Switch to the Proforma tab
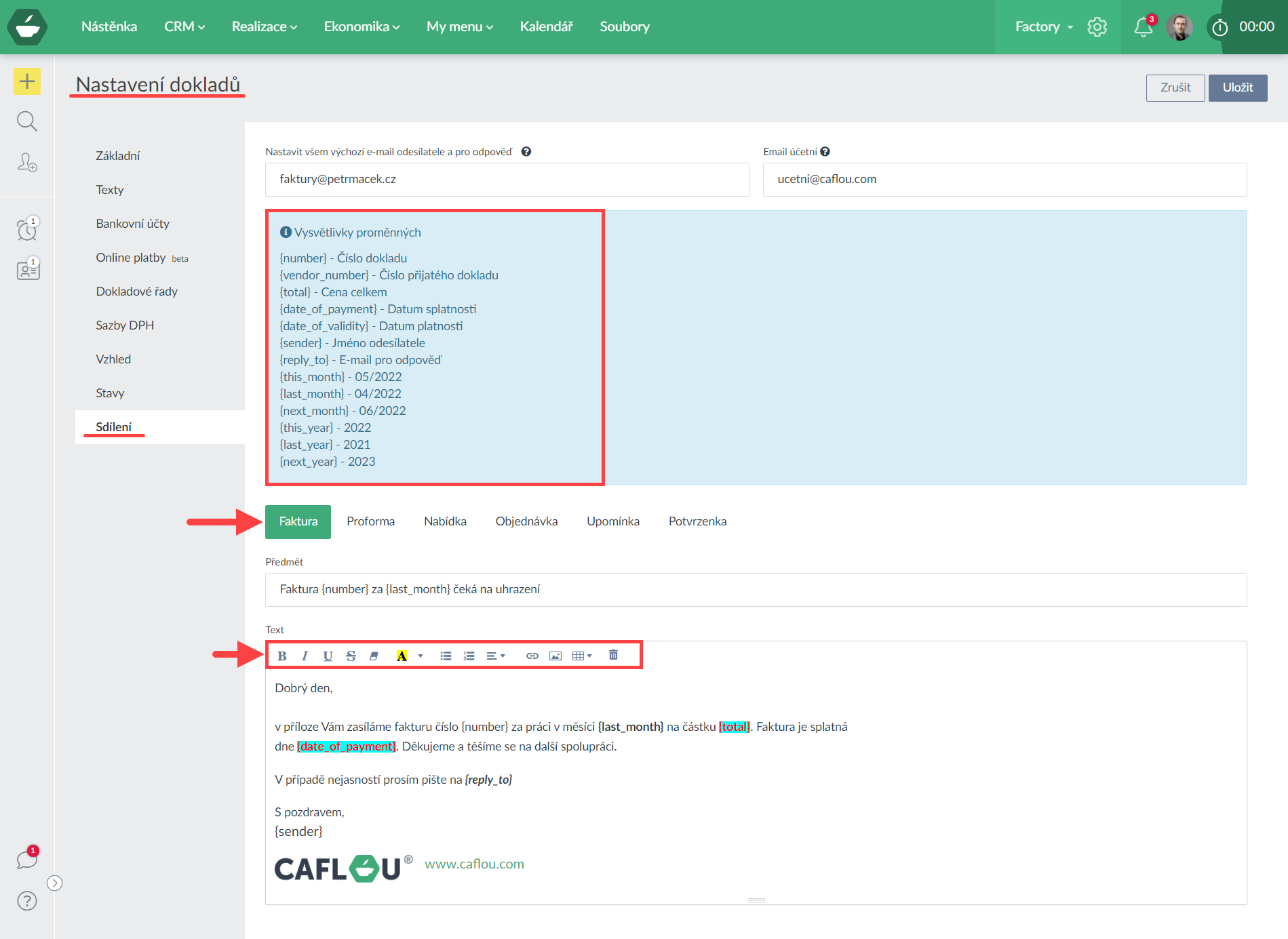The height and width of the screenshot is (939, 1288). (x=370, y=521)
